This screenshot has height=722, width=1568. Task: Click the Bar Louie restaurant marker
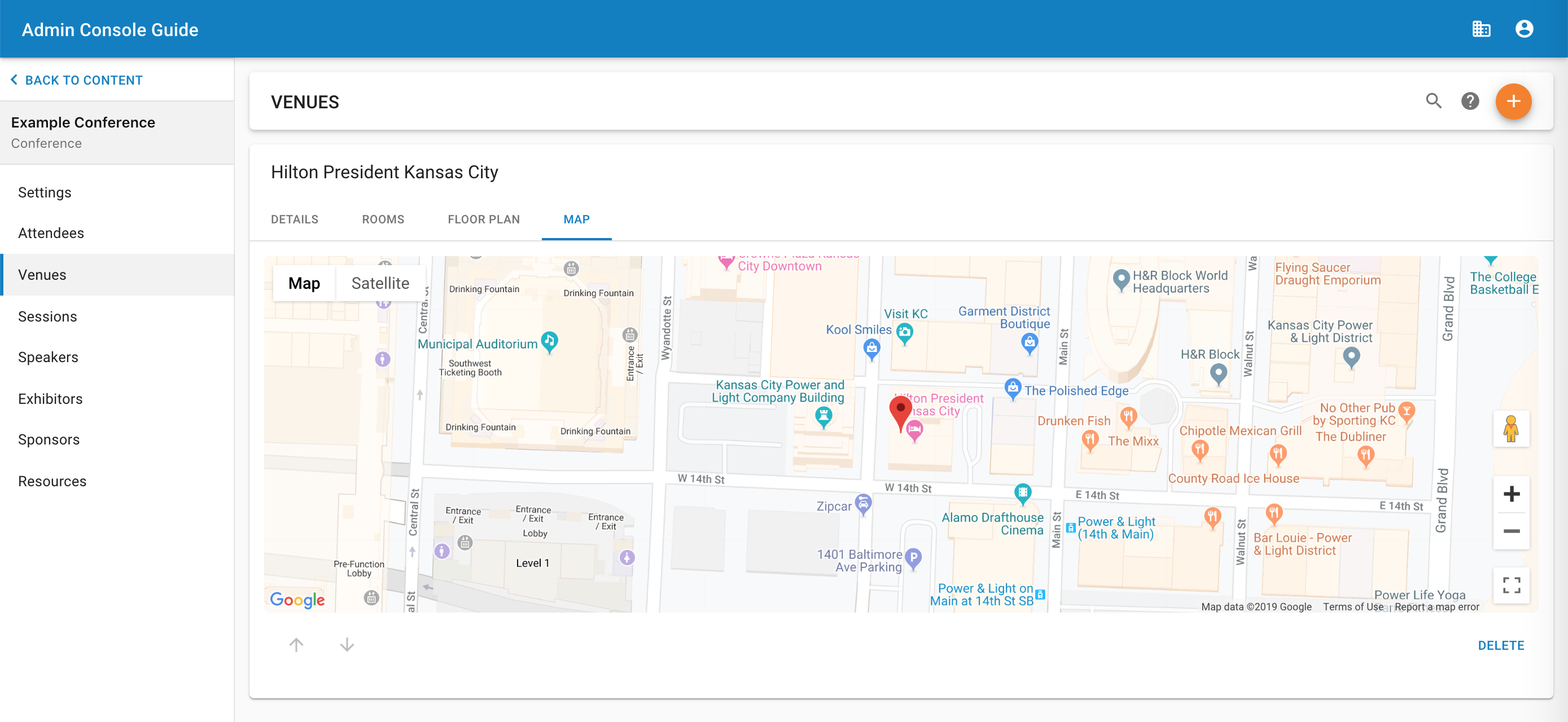pyautogui.click(x=1273, y=514)
